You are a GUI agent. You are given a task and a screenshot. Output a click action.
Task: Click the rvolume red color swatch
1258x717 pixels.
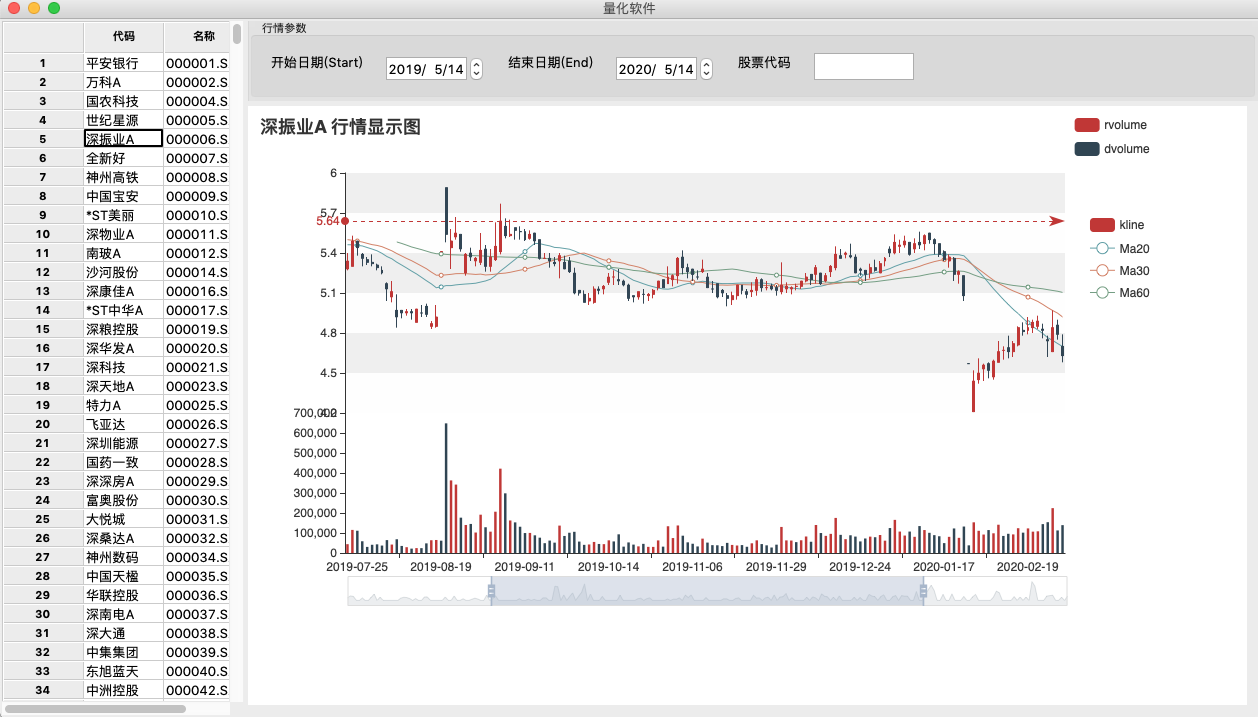click(x=1087, y=125)
